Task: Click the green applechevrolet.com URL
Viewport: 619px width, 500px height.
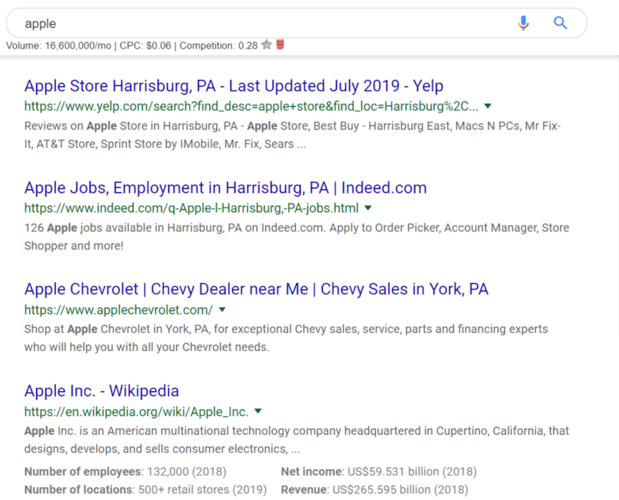Action: pyautogui.click(x=118, y=310)
